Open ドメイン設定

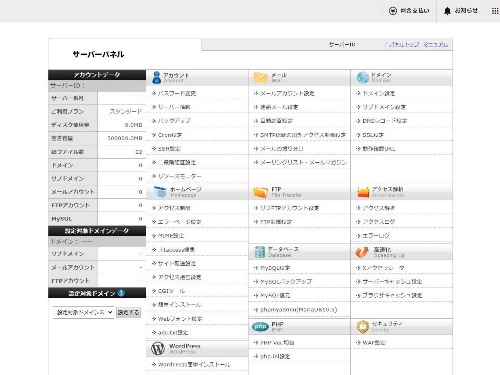[x=379, y=93]
